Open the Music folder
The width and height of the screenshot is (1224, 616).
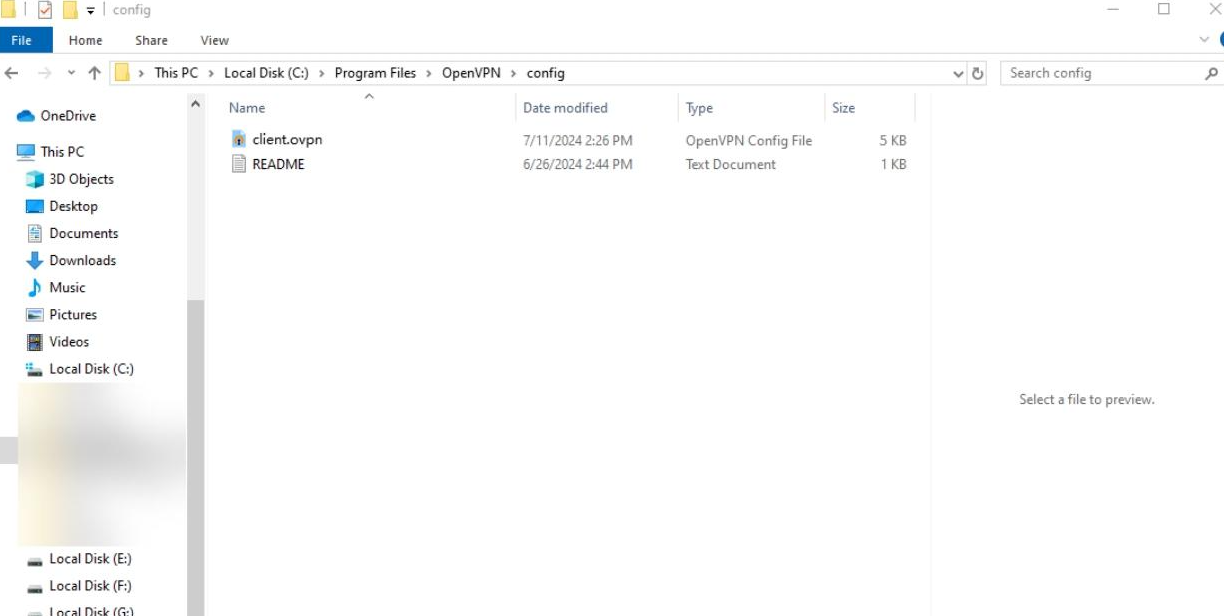click(x=67, y=287)
